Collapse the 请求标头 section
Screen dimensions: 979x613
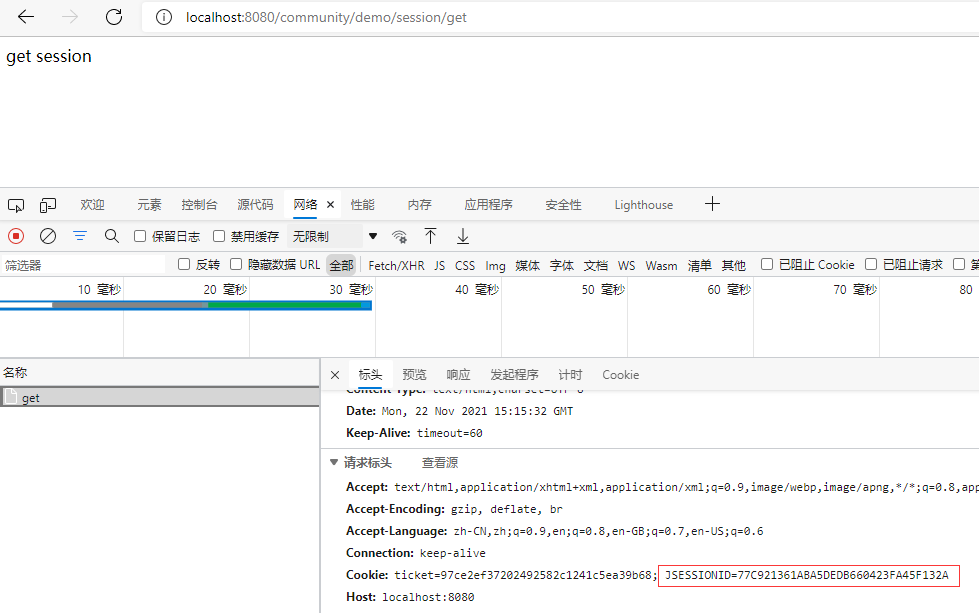tap(333, 462)
